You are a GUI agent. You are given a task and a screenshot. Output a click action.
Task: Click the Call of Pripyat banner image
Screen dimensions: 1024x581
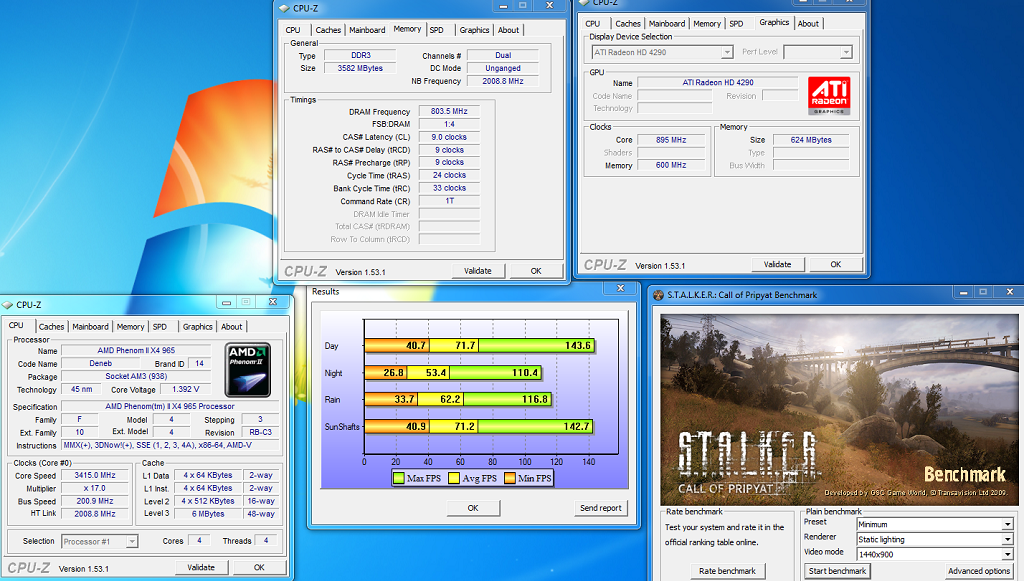click(x=838, y=408)
